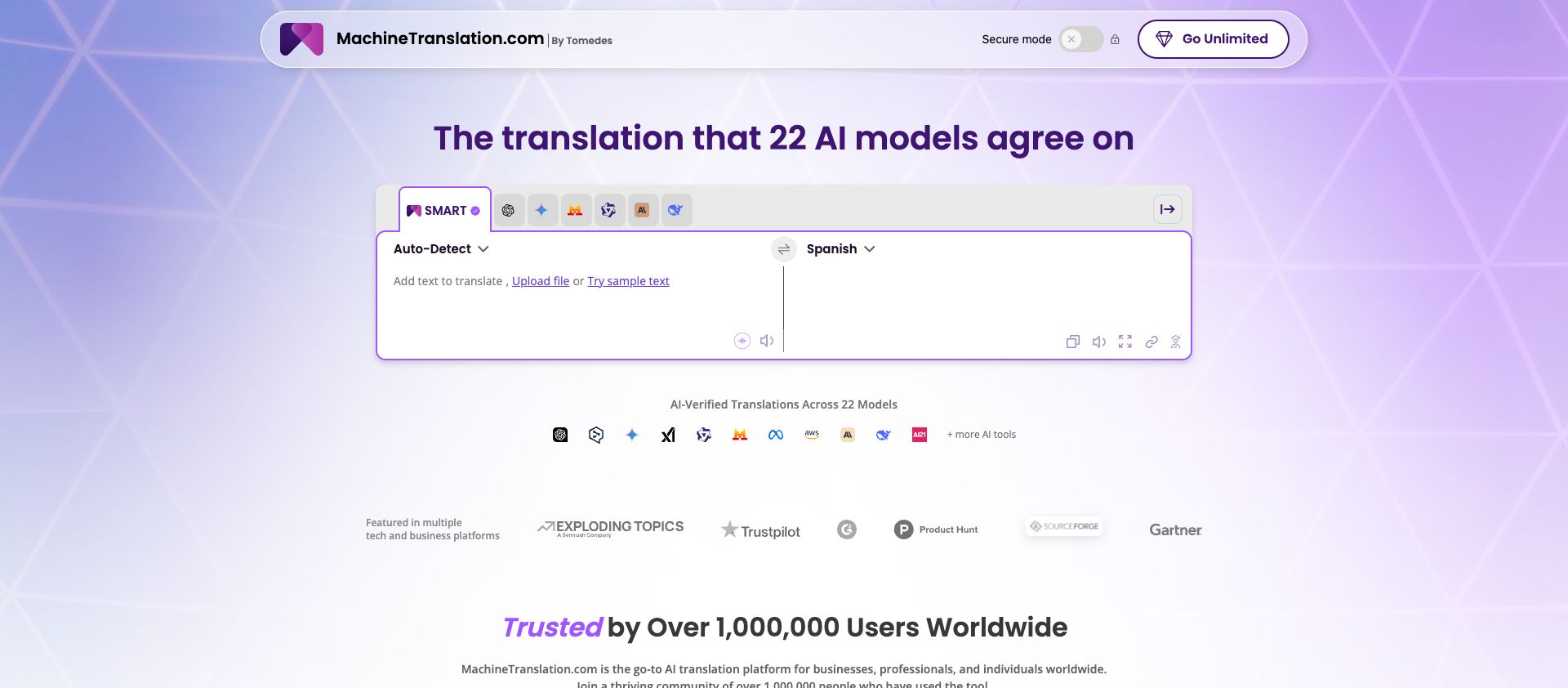Switch to the Qwen engine tab
This screenshot has width=1568, height=688.
tap(608, 210)
